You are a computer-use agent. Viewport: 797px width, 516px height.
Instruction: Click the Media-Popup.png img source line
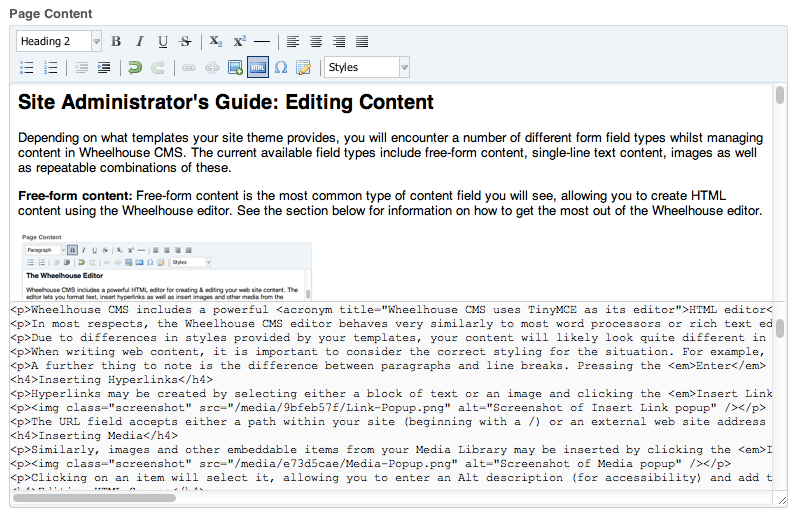point(371,464)
